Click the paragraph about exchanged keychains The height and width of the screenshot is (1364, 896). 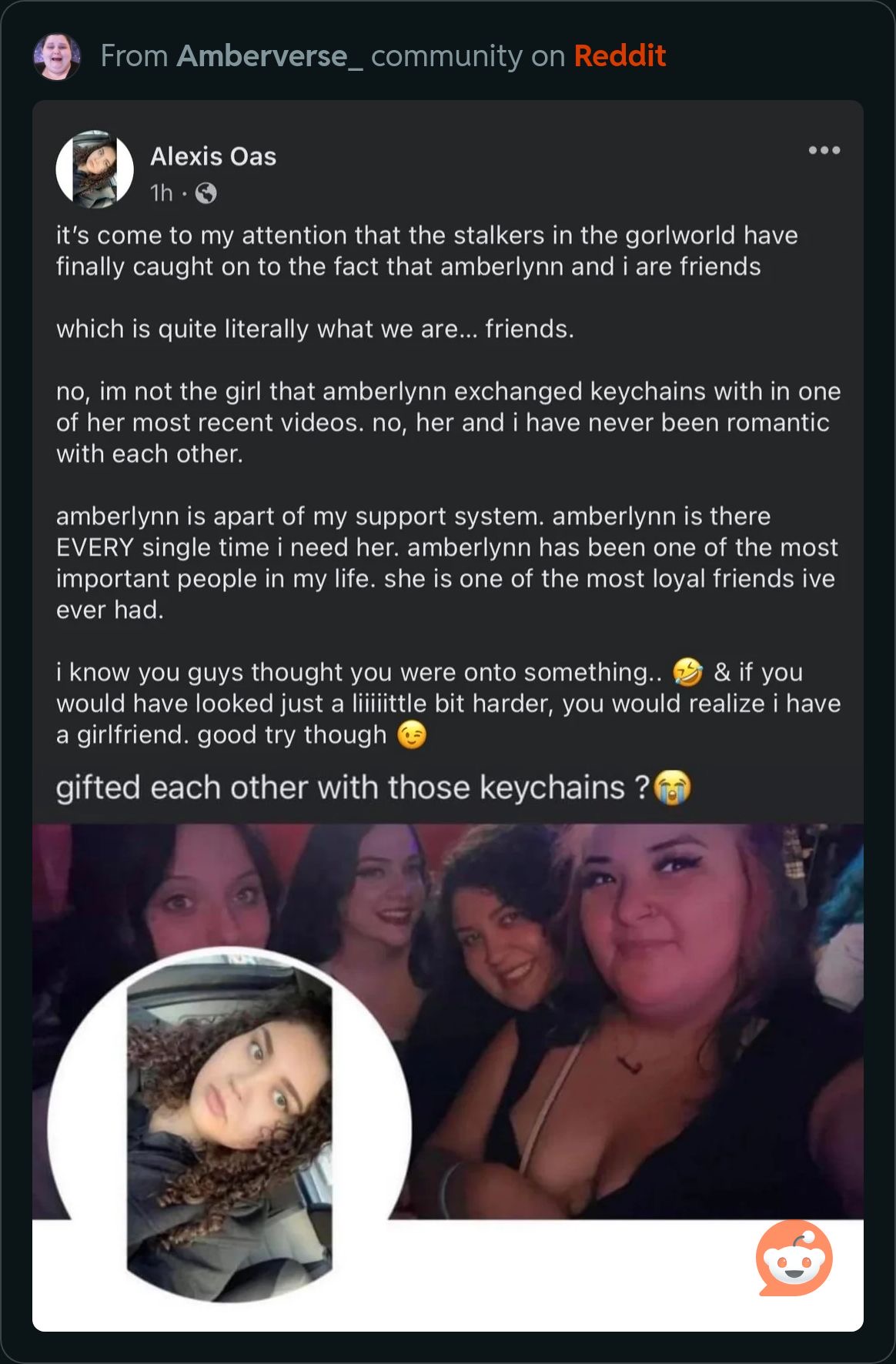tap(448, 423)
